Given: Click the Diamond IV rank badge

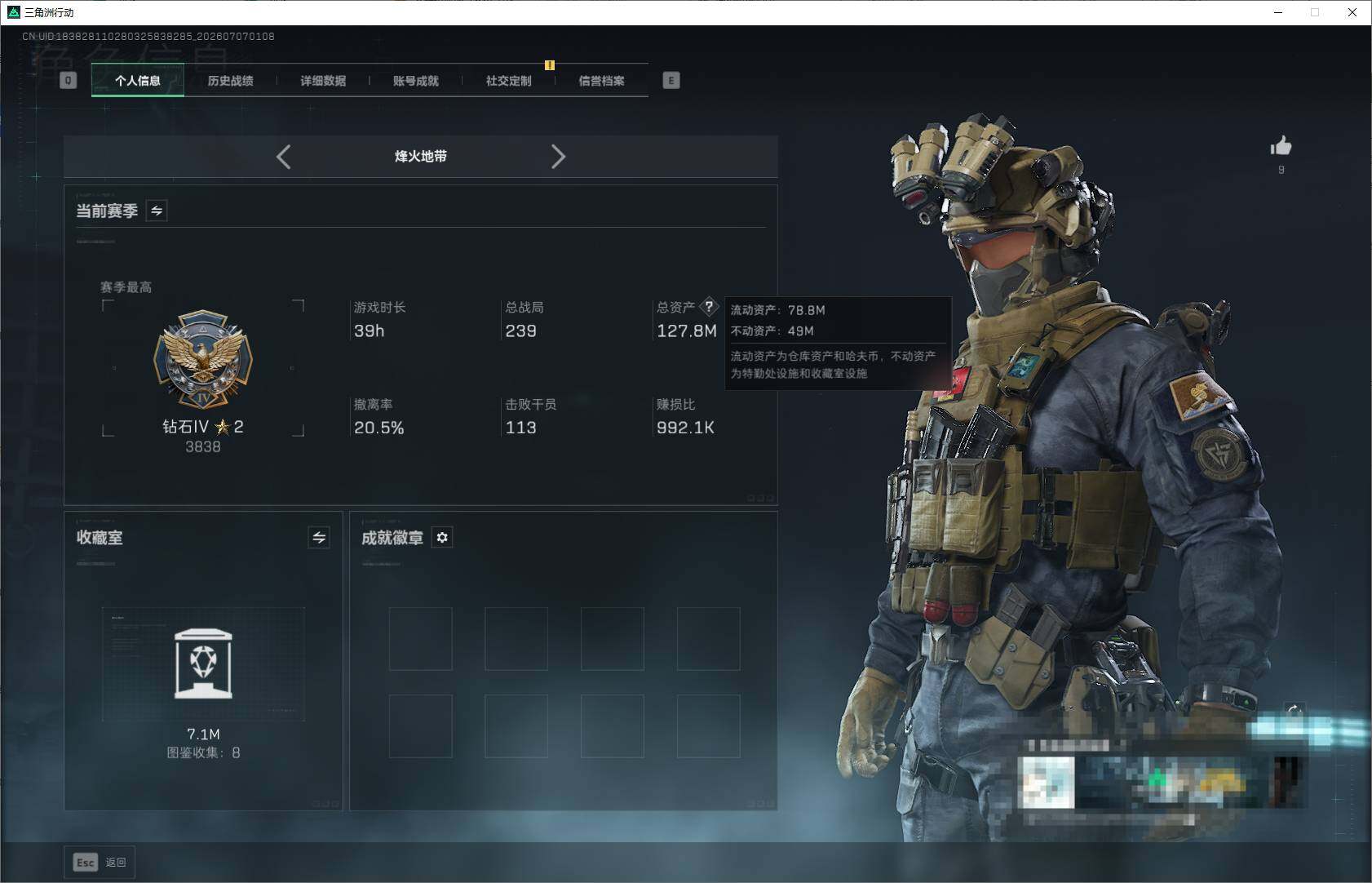Looking at the screenshot, I should click(x=203, y=359).
